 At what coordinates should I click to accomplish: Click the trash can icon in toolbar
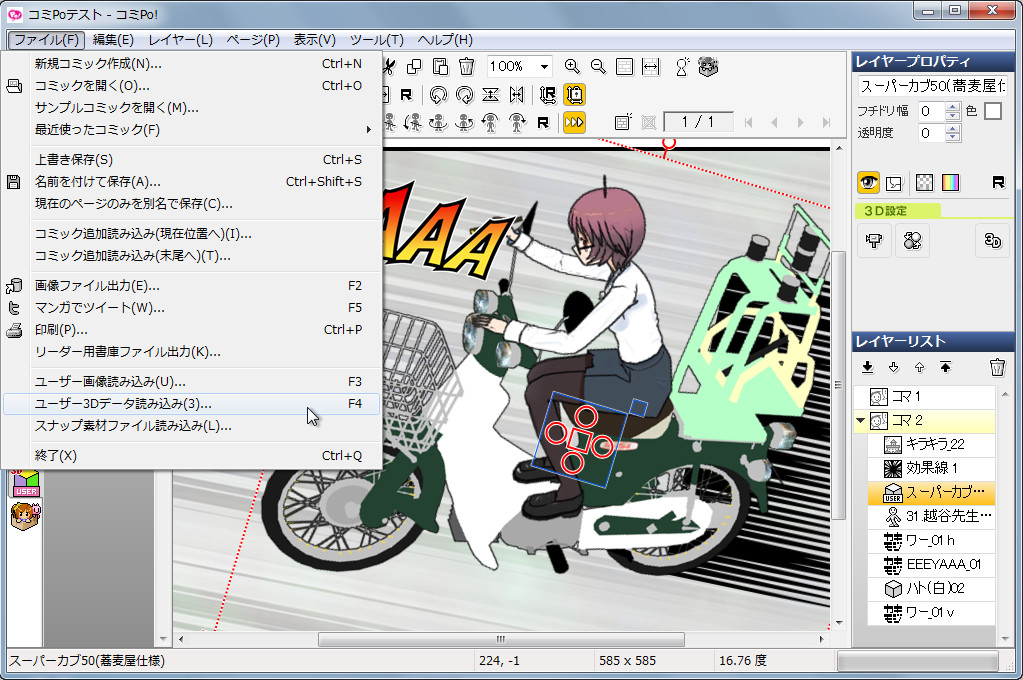pos(466,66)
